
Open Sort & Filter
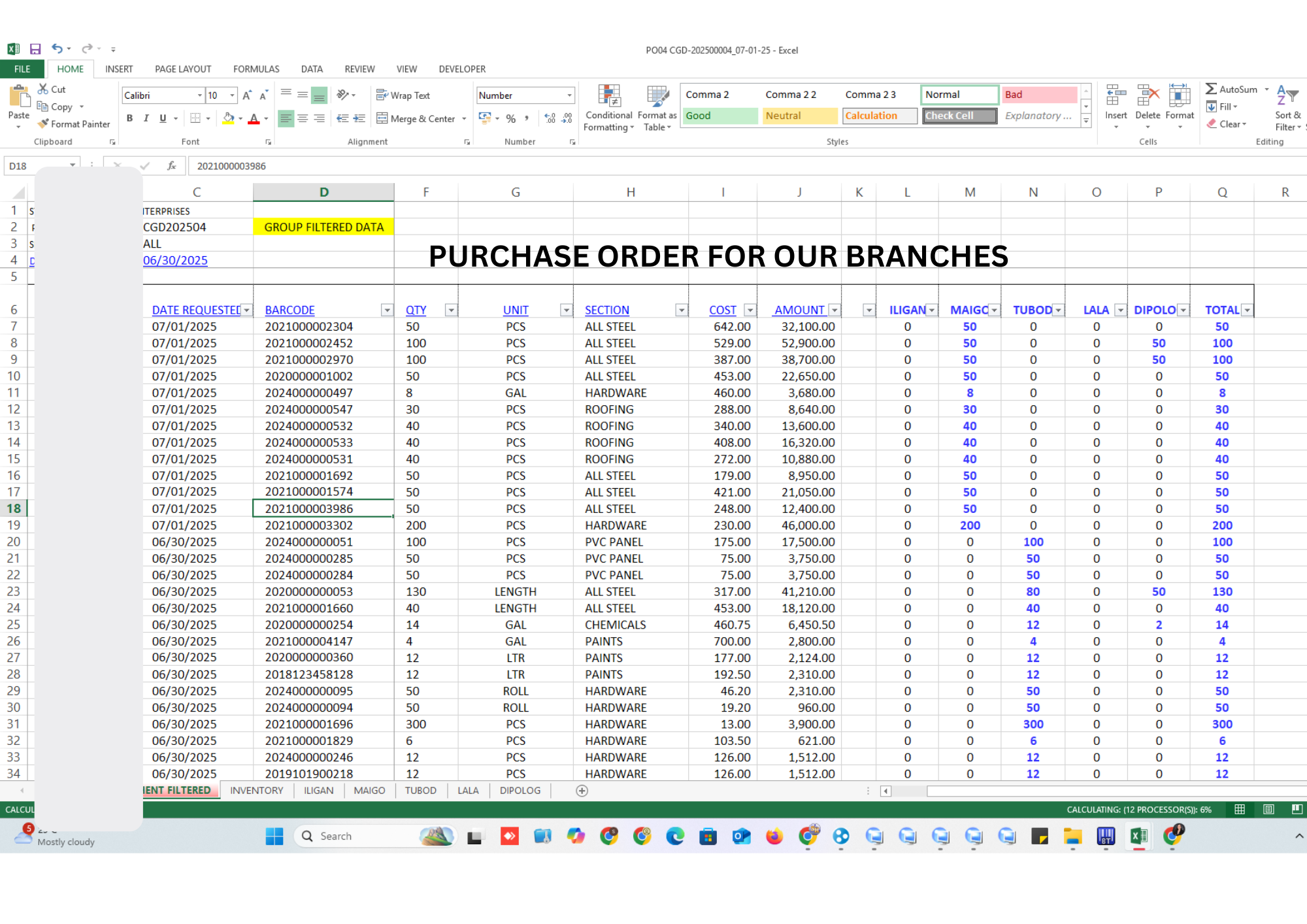[x=1287, y=108]
